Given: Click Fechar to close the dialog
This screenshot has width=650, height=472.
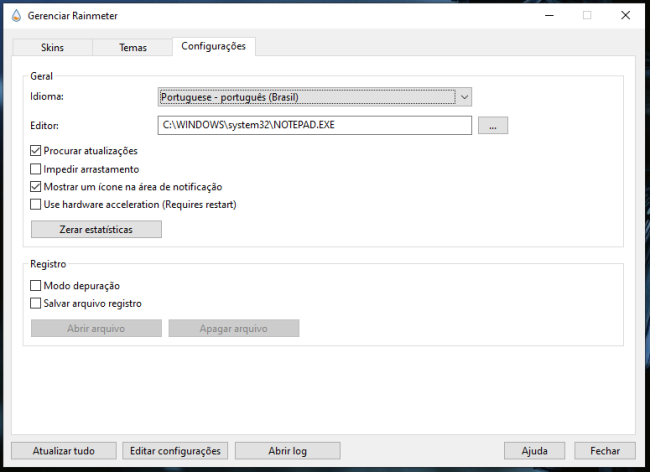Looking at the screenshot, I should [x=605, y=451].
